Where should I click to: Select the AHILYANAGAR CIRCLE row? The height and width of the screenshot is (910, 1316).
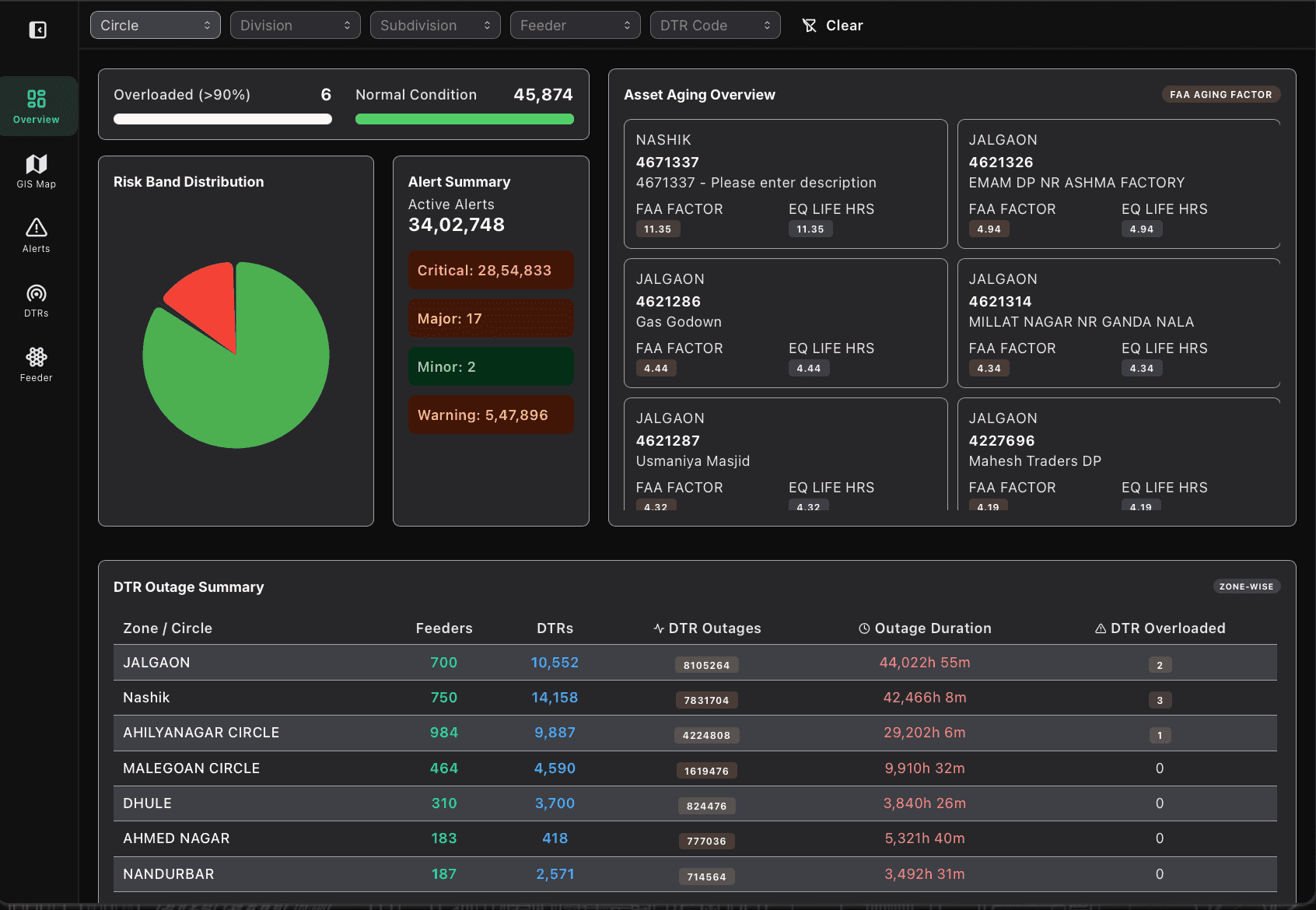(695, 733)
